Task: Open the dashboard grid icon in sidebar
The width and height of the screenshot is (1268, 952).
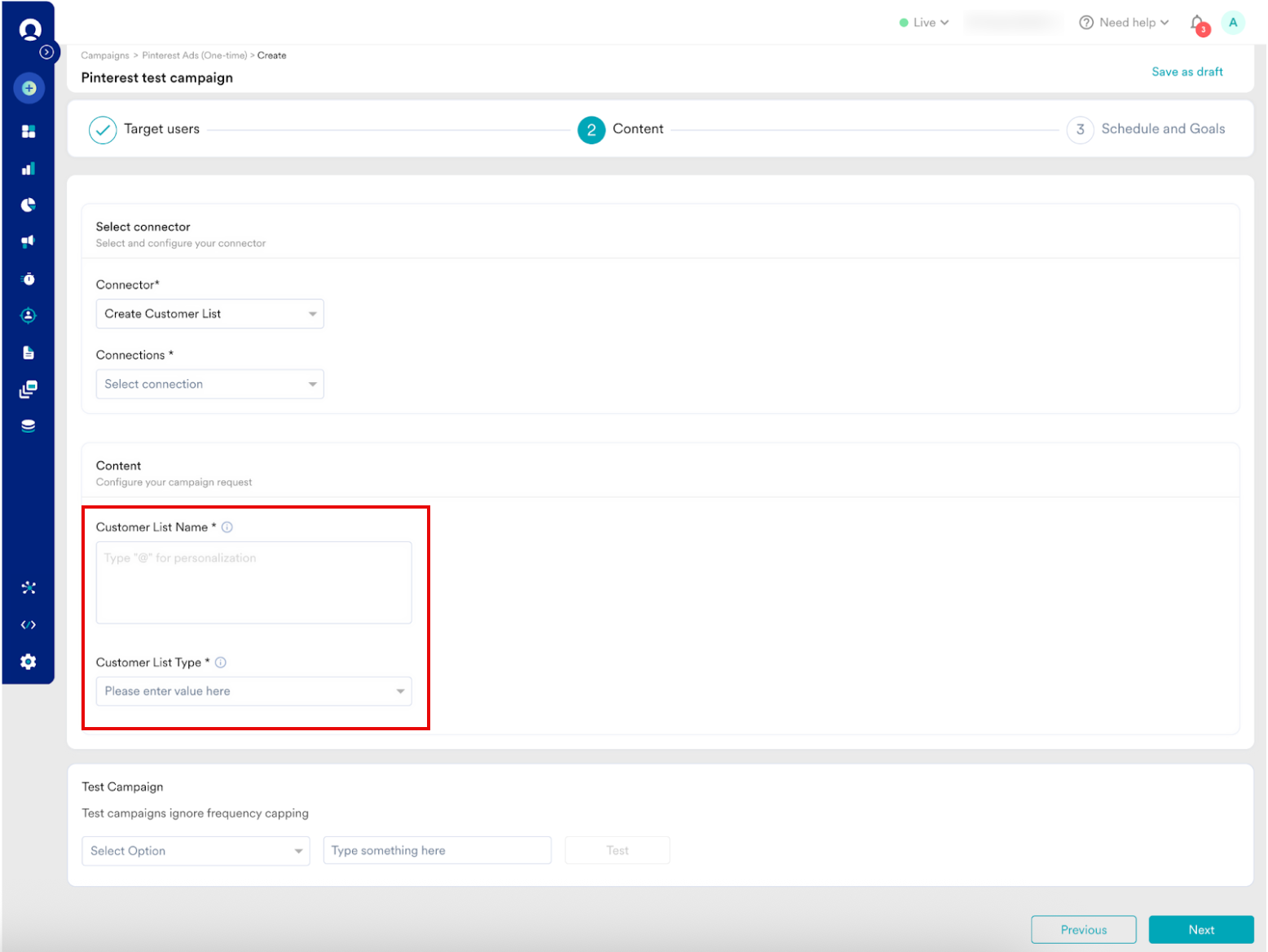Action: [x=29, y=131]
